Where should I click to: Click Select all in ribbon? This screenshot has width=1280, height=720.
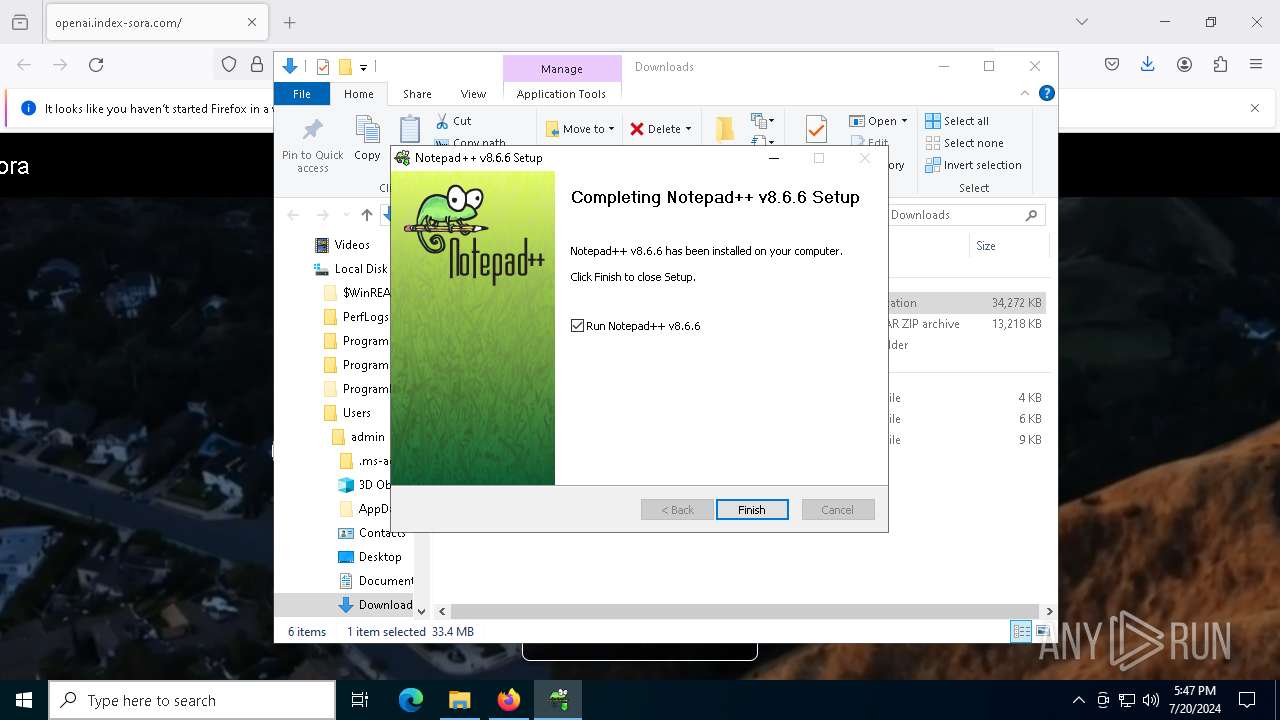[957, 121]
